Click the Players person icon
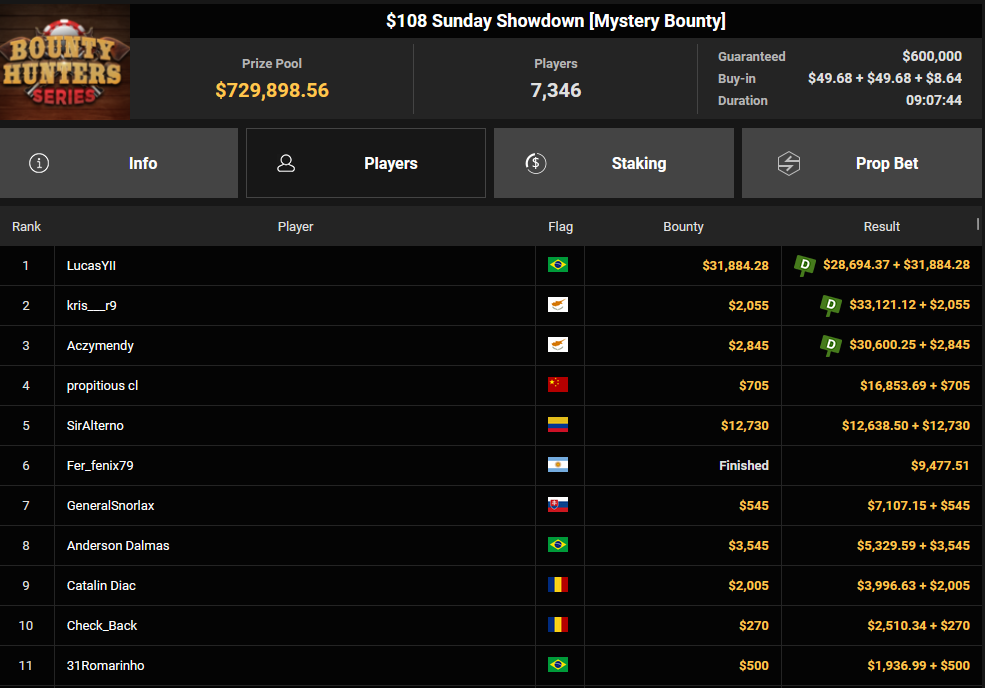985x688 pixels. pos(286,163)
